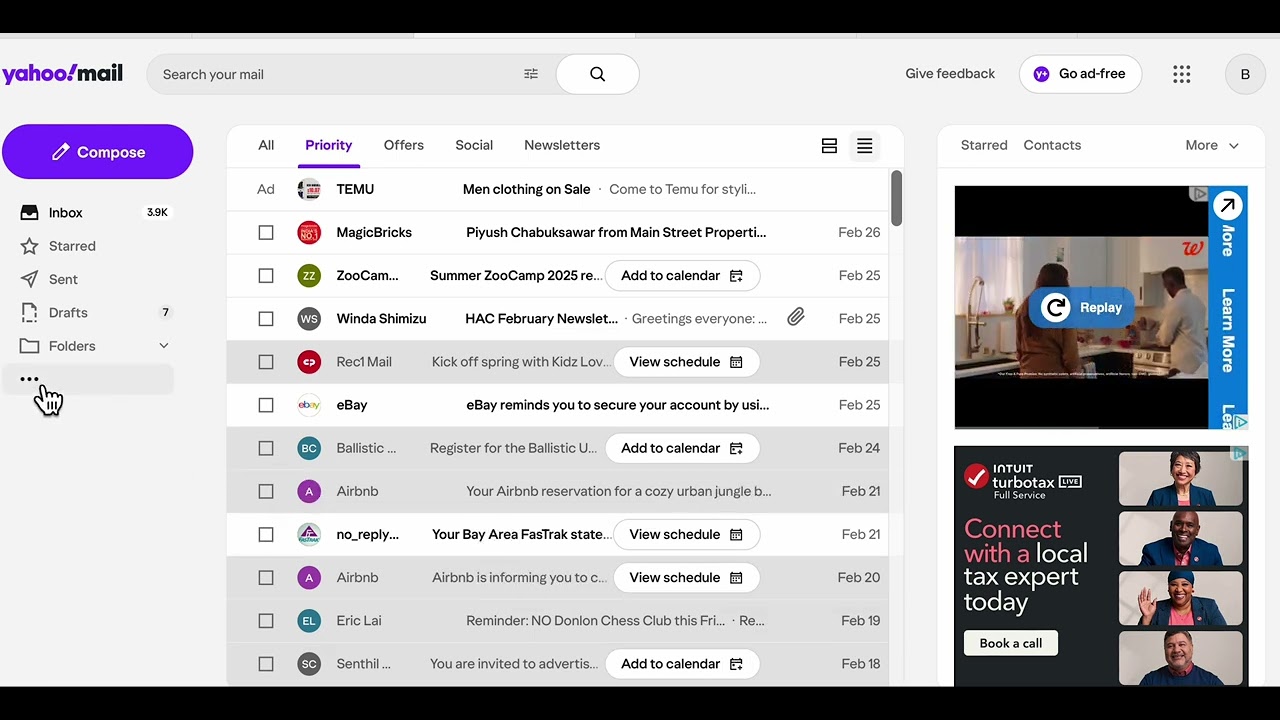The height and width of the screenshot is (720, 1280).
Task: View schedule for FasTrak statement email
Action: (x=686, y=534)
